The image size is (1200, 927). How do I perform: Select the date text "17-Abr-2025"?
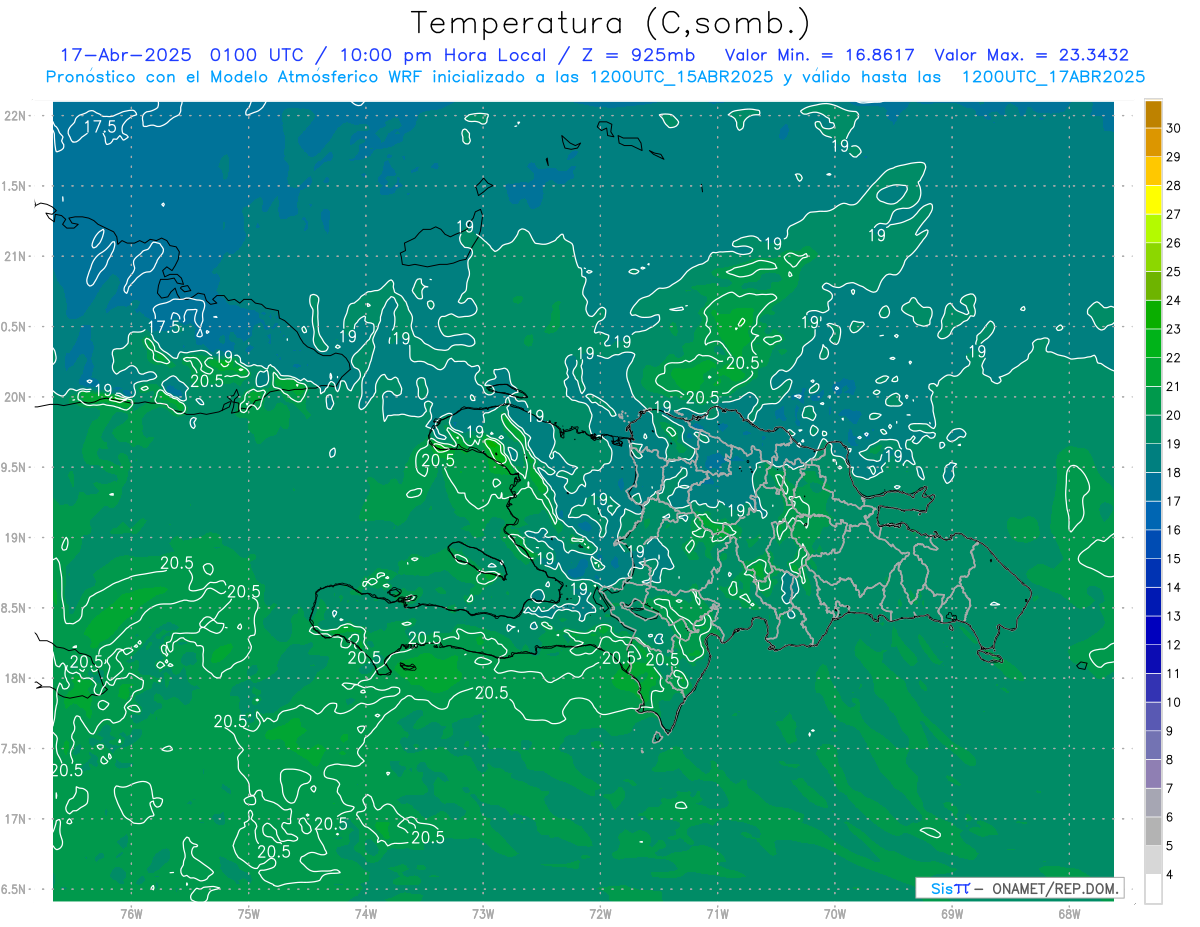[125, 55]
